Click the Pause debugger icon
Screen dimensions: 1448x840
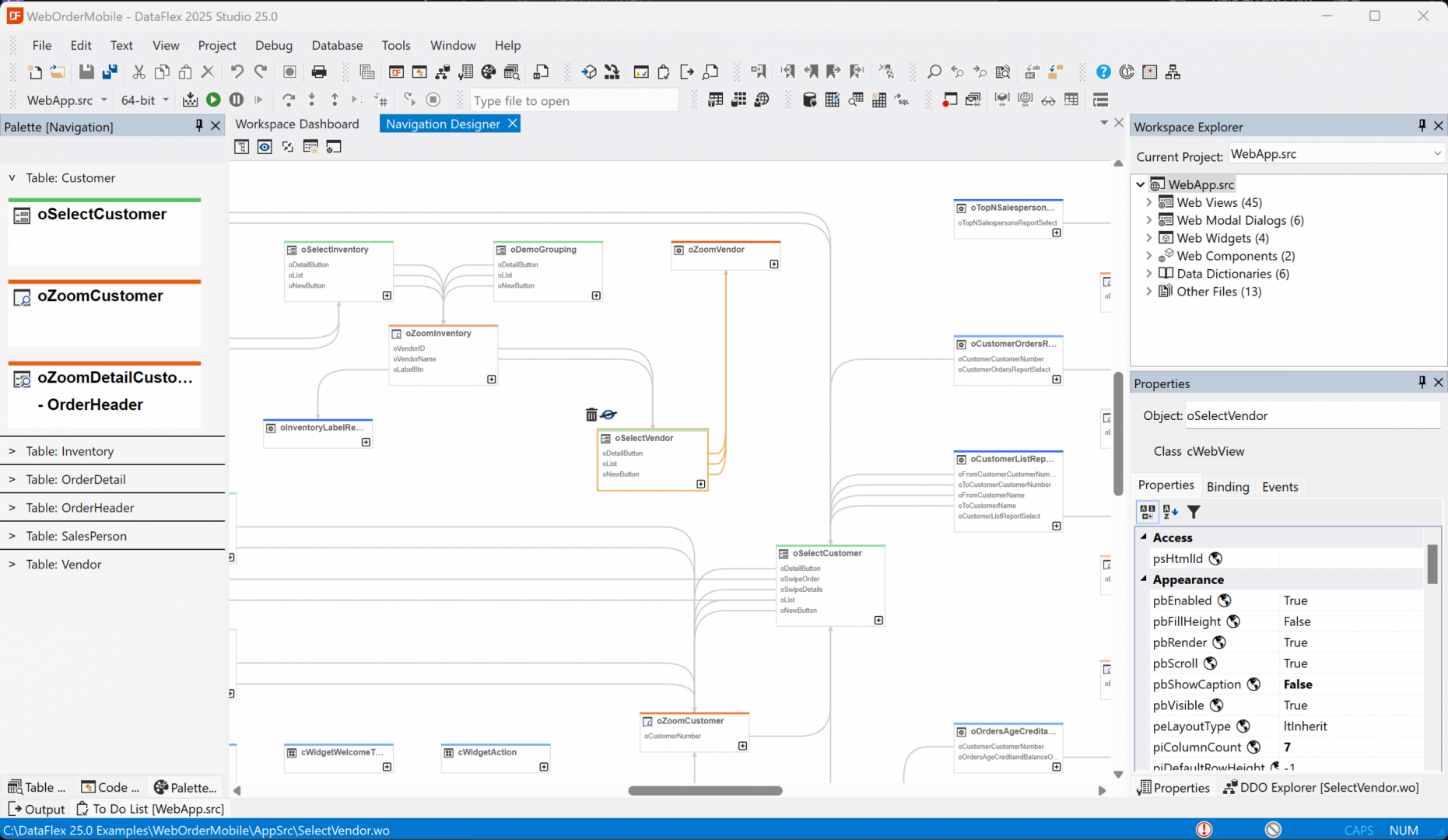(237, 100)
